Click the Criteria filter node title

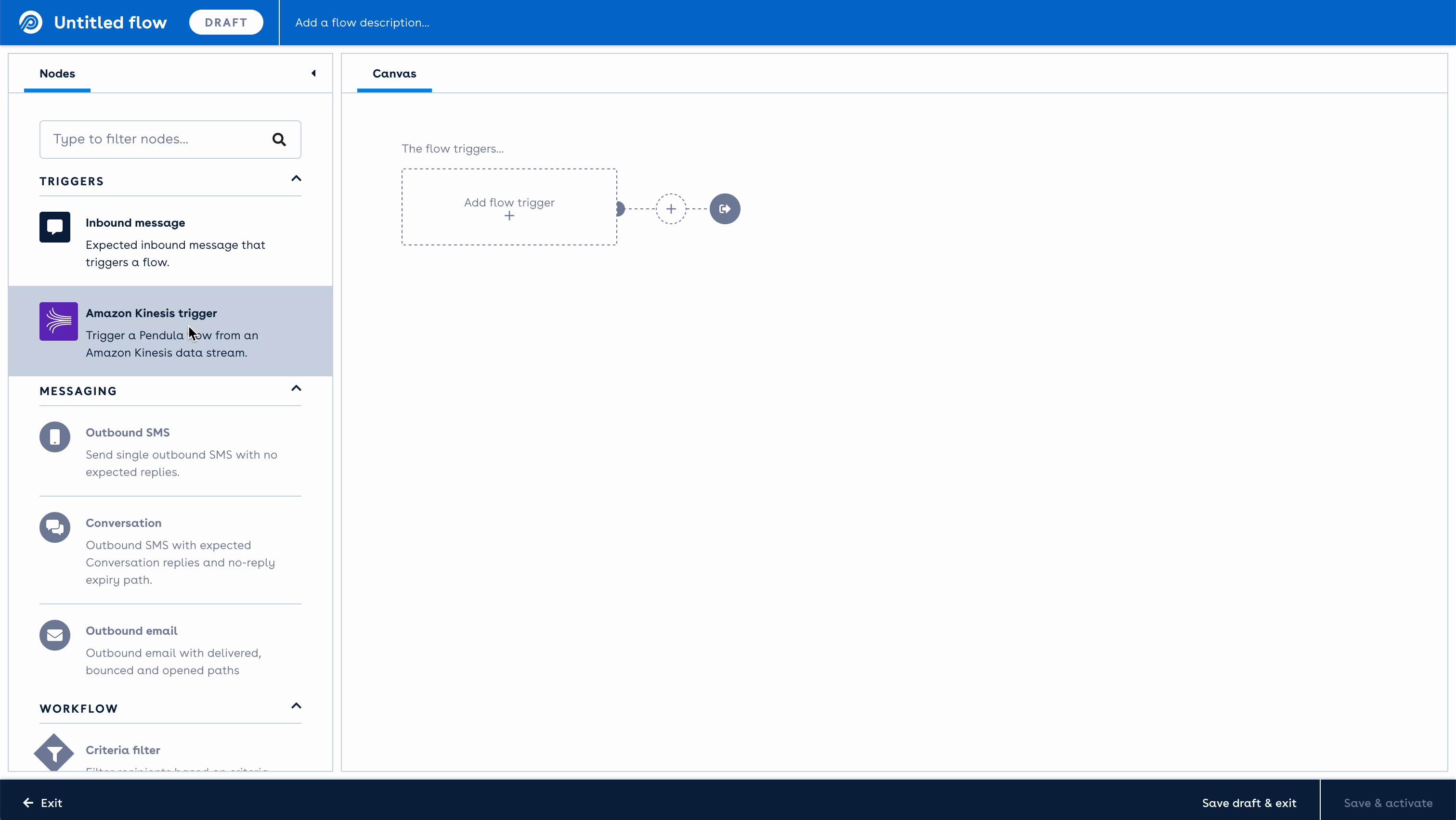pyautogui.click(x=123, y=750)
